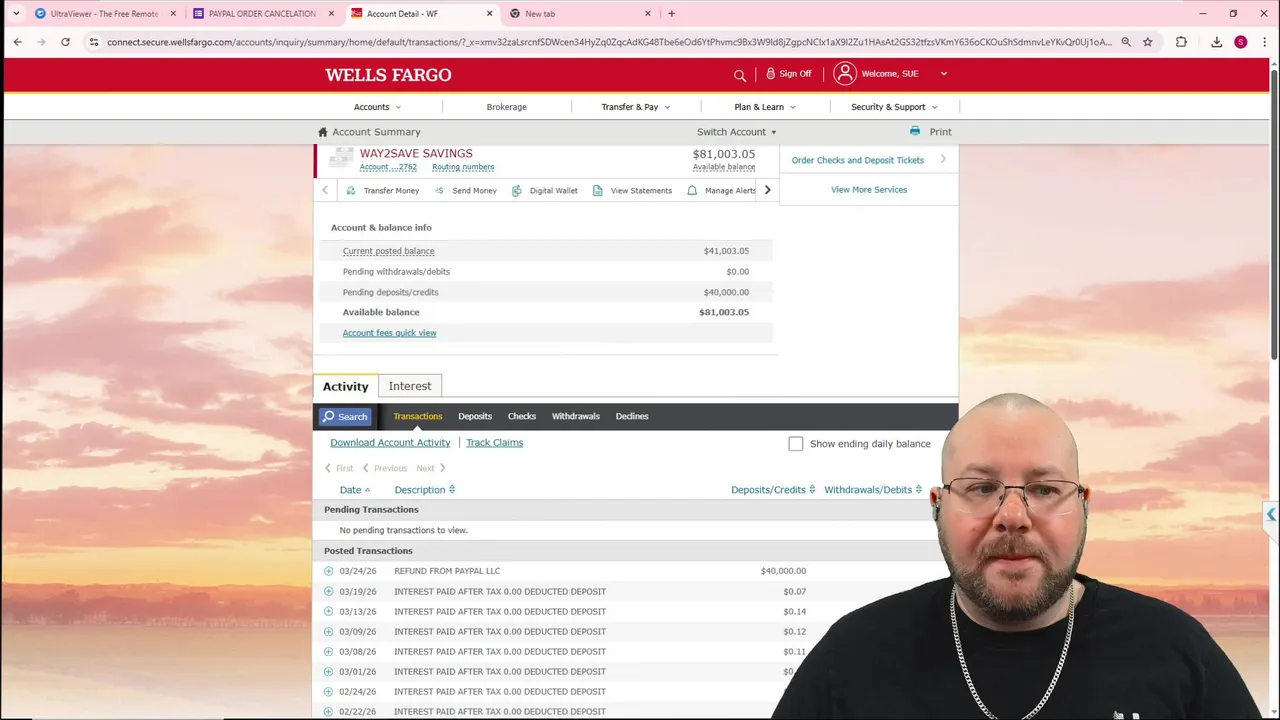This screenshot has width=1280, height=720.
Task: Click the Chrome profile avatar S
Action: click(x=1241, y=42)
